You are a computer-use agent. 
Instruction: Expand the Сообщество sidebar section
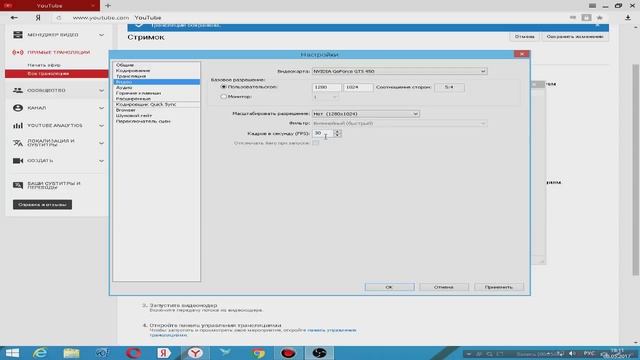point(101,91)
